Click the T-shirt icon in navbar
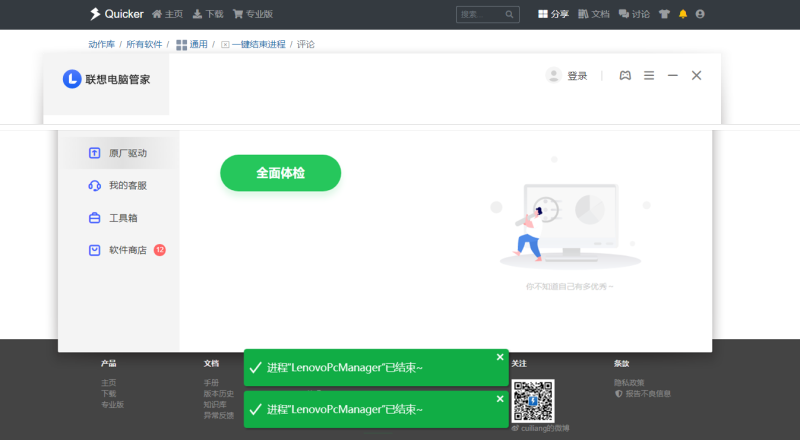Image resolution: width=800 pixels, height=440 pixels. 664,14
